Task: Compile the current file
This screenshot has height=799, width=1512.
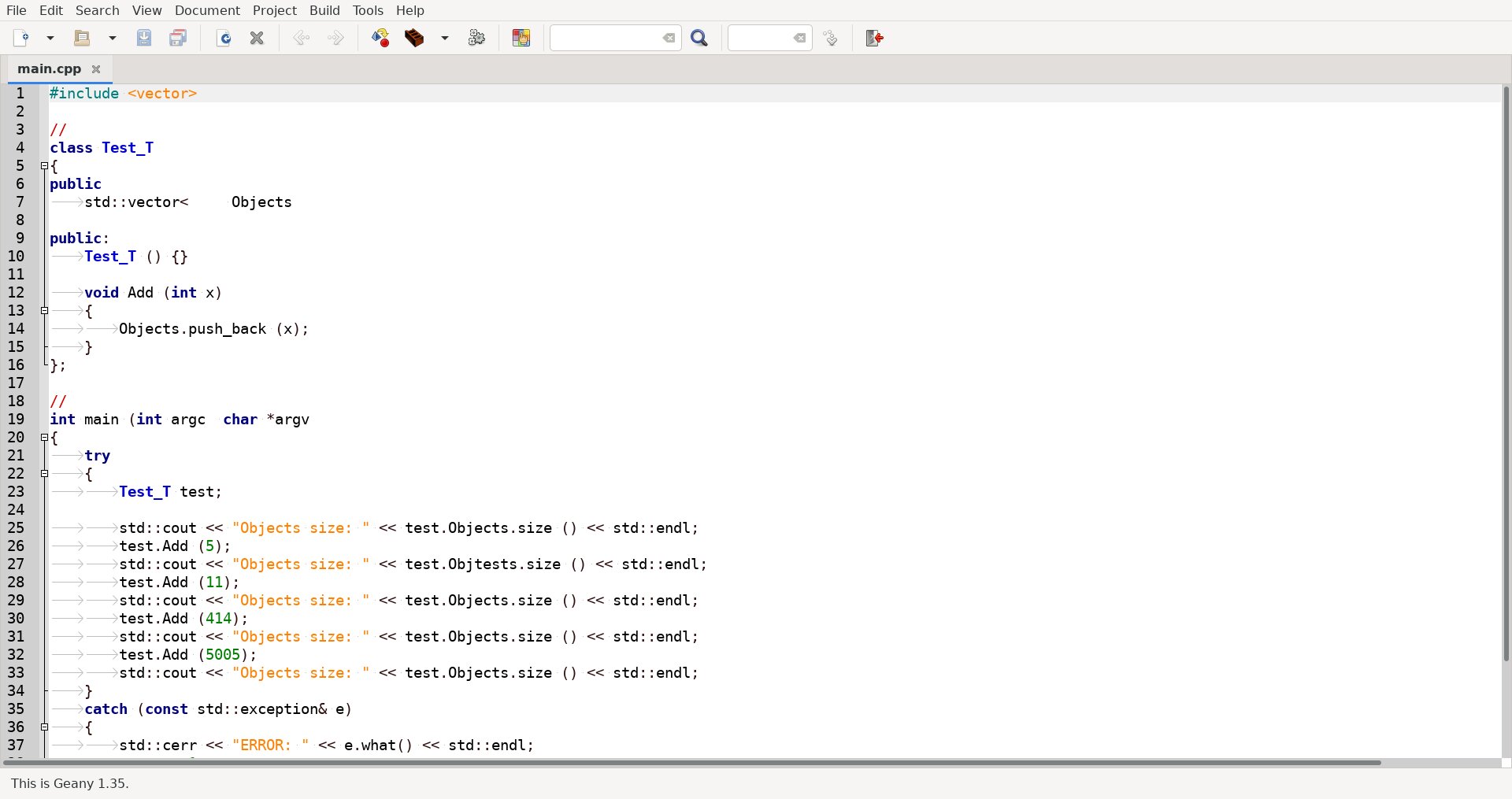Action: pos(380,38)
